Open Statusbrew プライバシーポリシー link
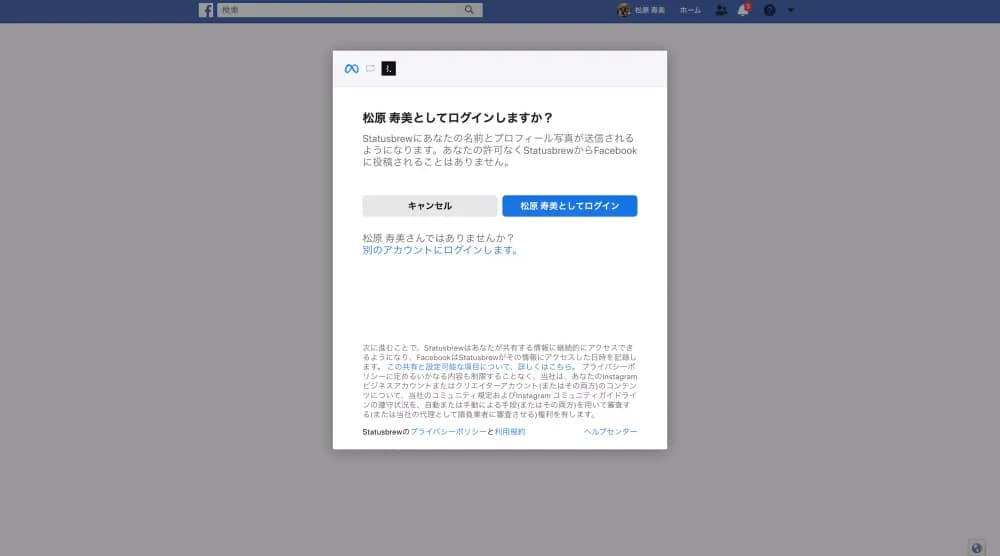Screen dimensions: 1000x556 point(448,432)
